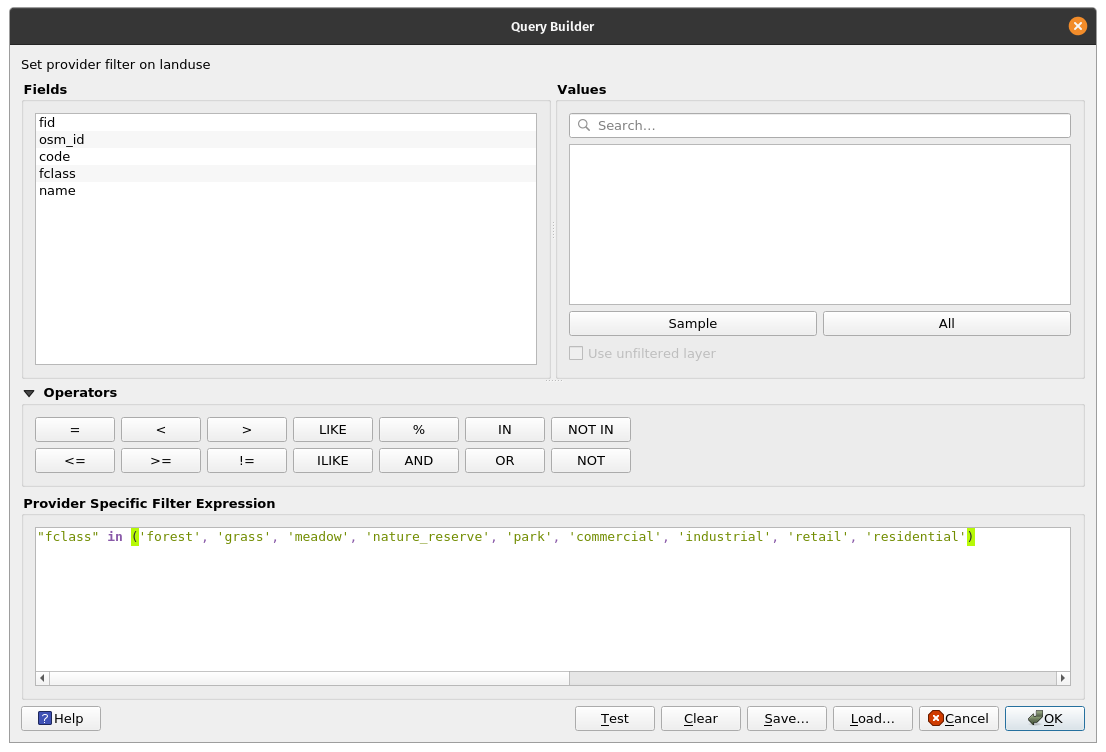Open the Load… query option

872,718
